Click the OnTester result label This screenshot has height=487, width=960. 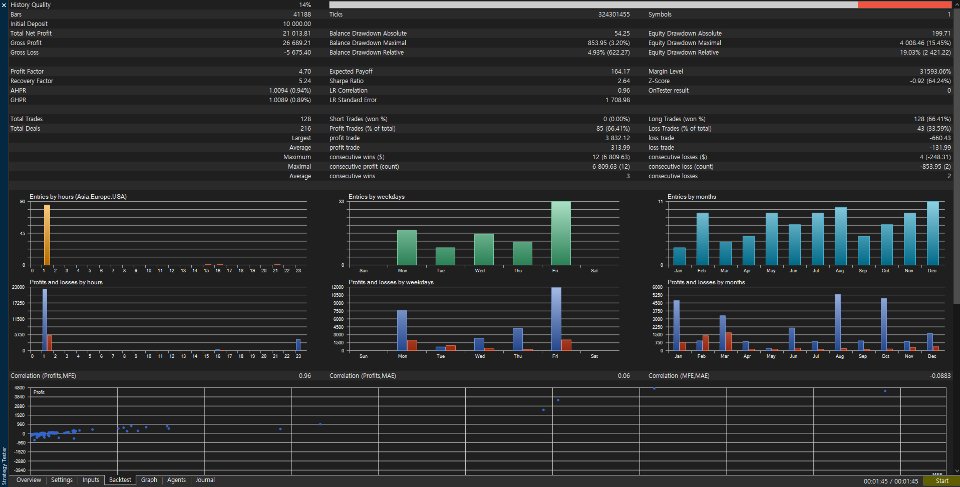[669, 91]
